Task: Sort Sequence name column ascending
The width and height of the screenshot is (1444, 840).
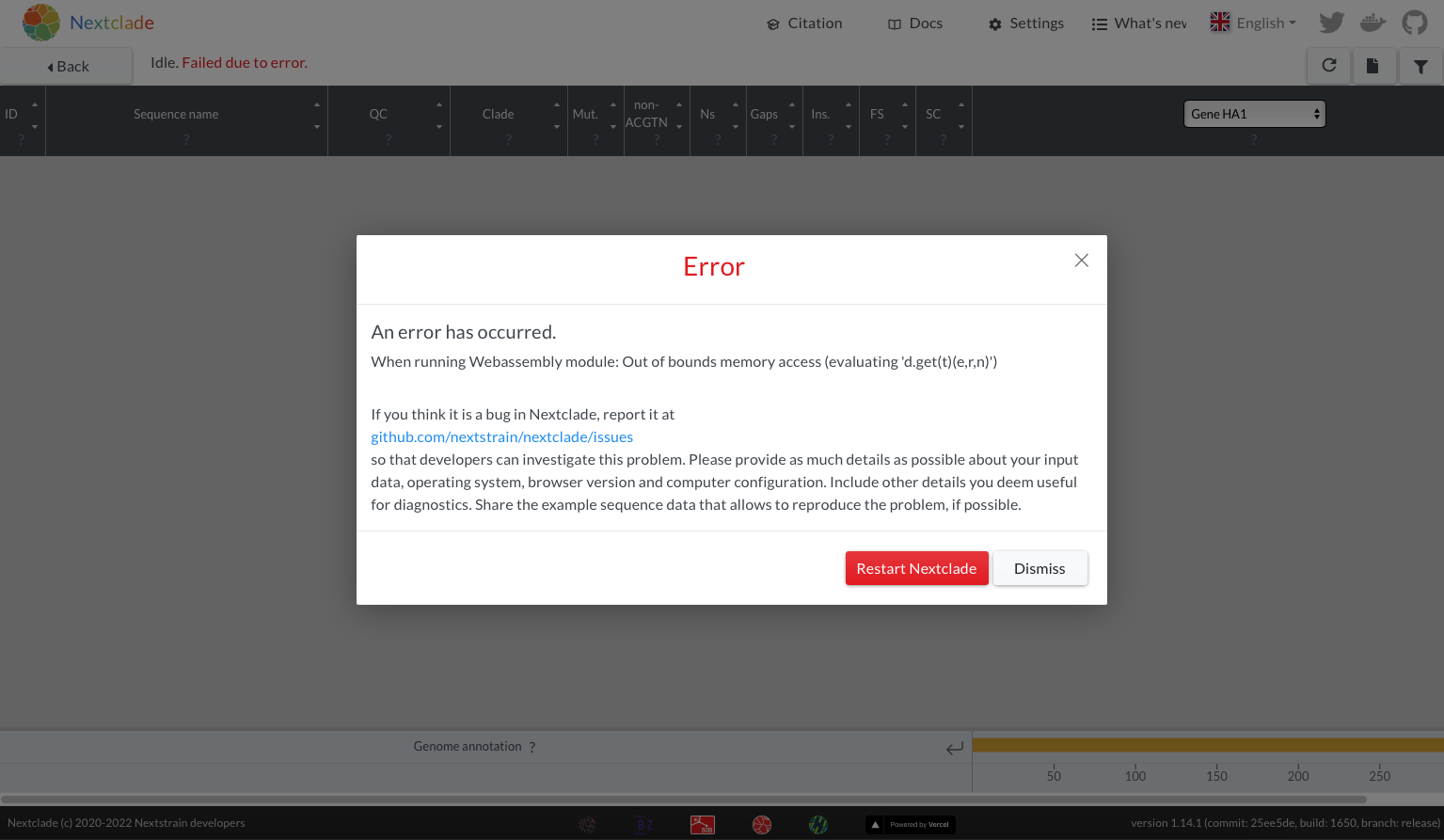Action: [x=319, y=104]
